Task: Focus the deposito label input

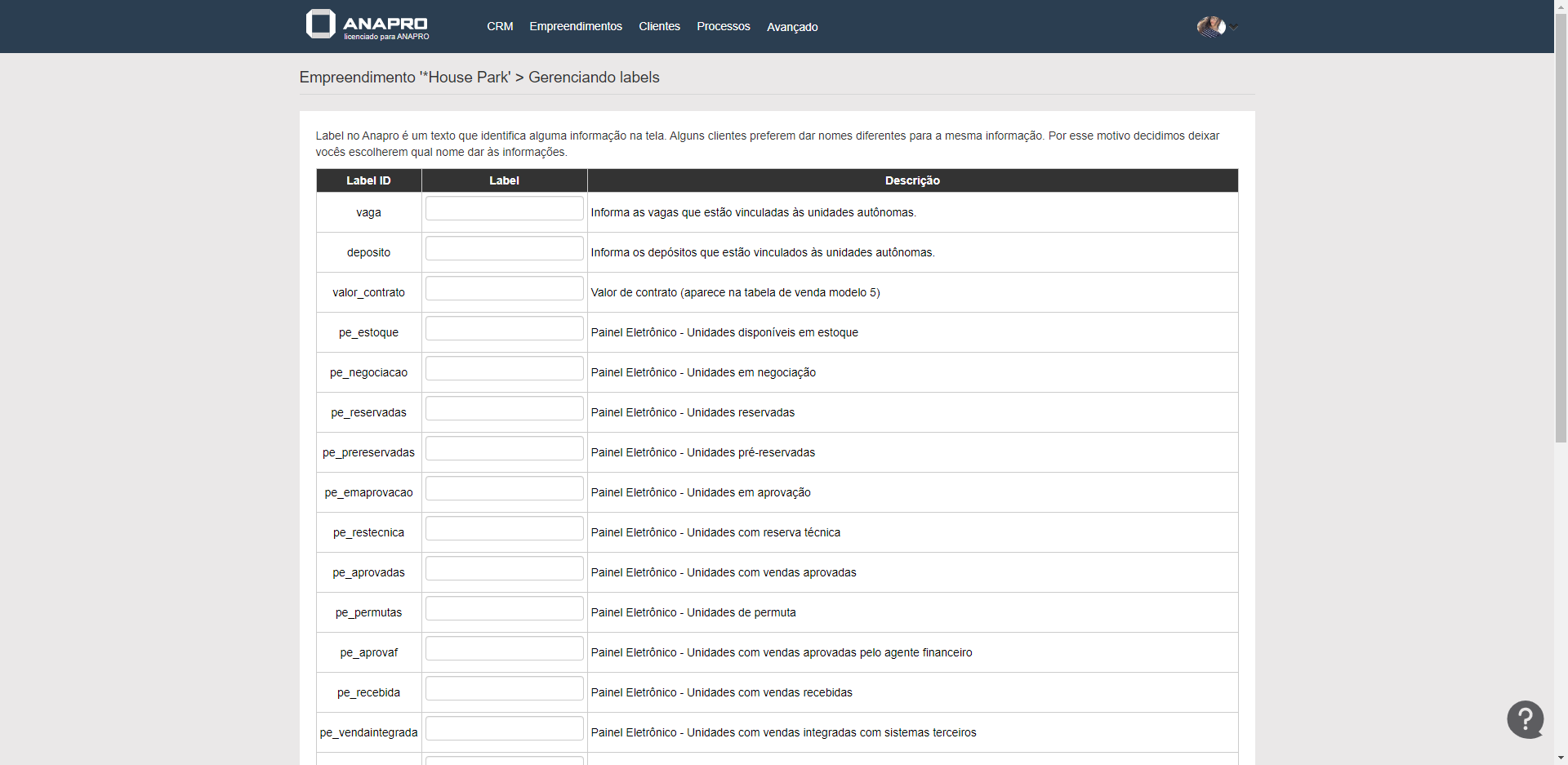Action: tap(504, 249)
